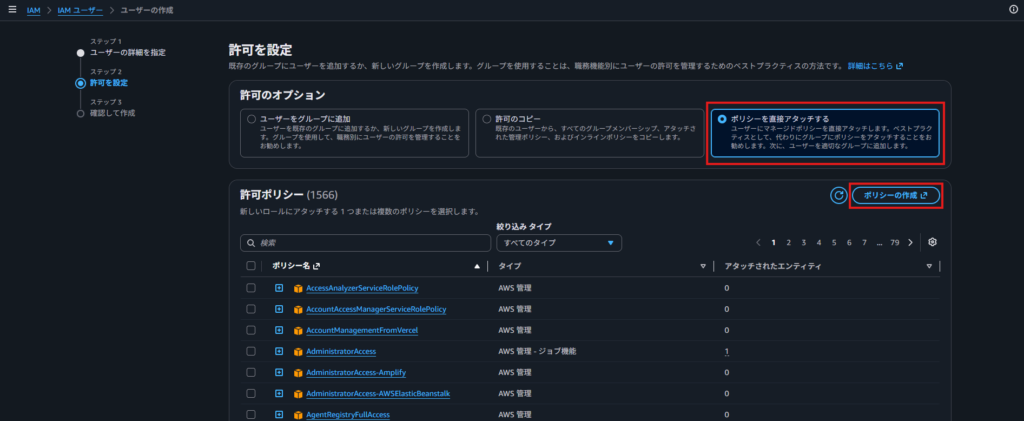1024x421 pixels.
Task: Go to page 6 of policies
Action: [x=849, y=243]
